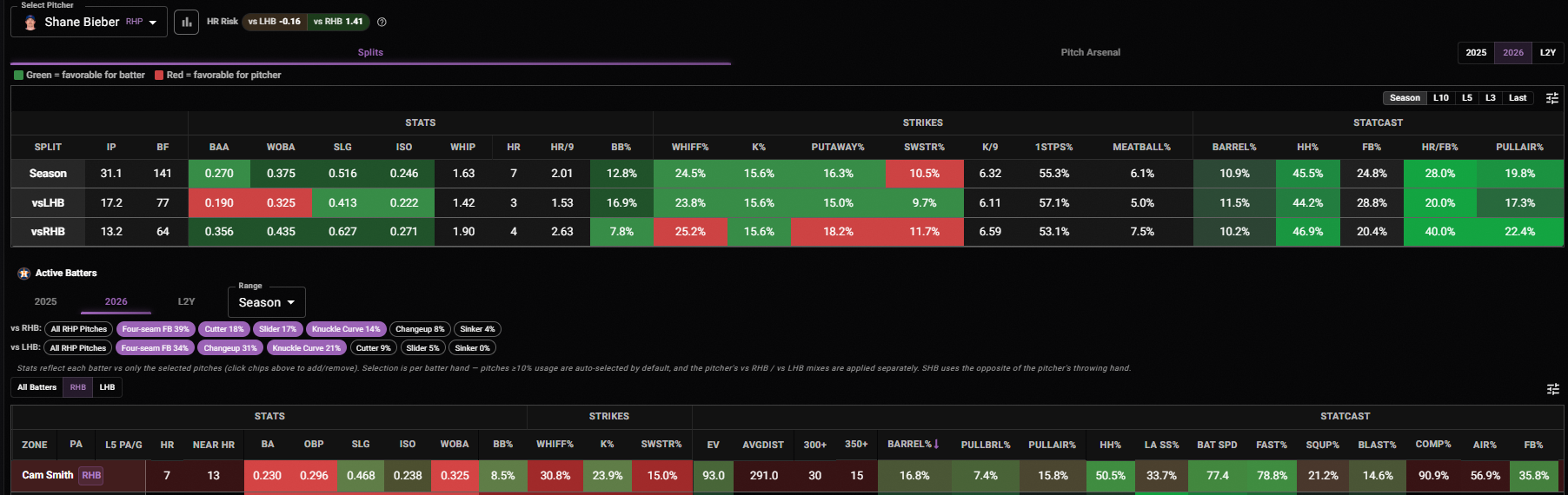Enable the Changeup 8% chip vs RHB

[x=420, y=329]
